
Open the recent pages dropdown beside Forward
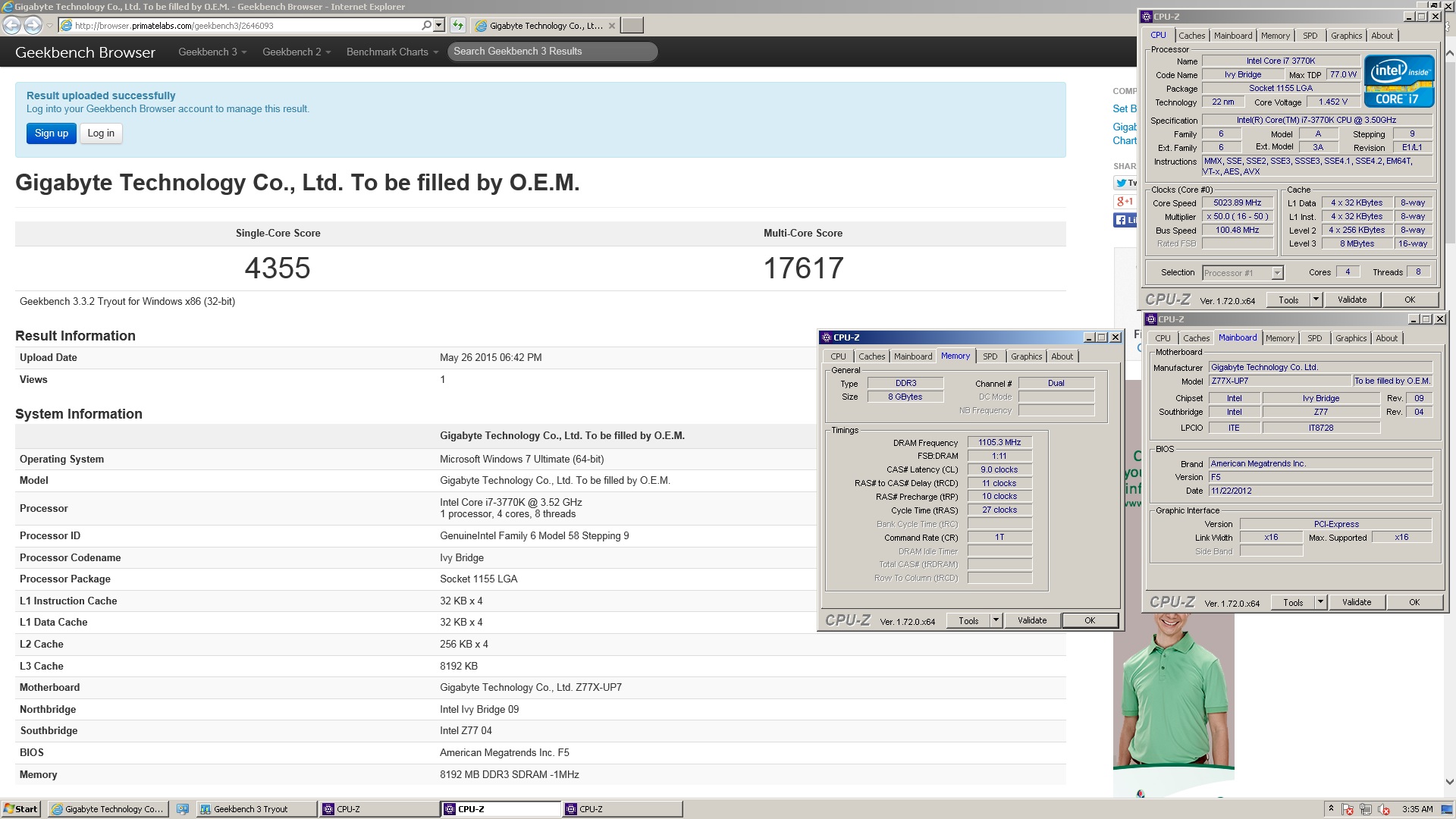tap(49, 26)
